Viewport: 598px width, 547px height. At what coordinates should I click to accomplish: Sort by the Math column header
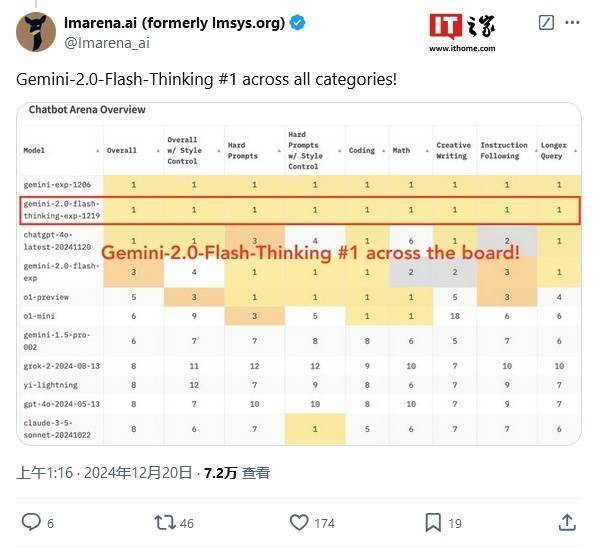pyautogui.click(x=401, y=151)
